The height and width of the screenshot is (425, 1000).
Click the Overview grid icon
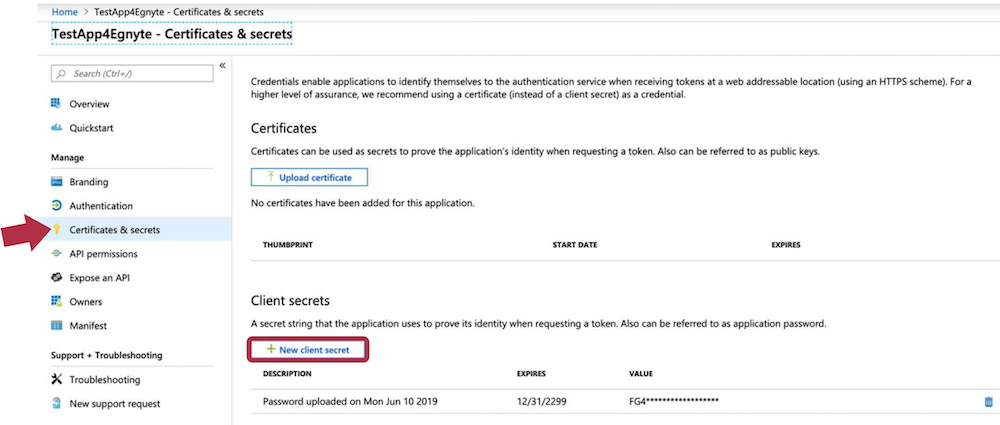click(56, 103)
